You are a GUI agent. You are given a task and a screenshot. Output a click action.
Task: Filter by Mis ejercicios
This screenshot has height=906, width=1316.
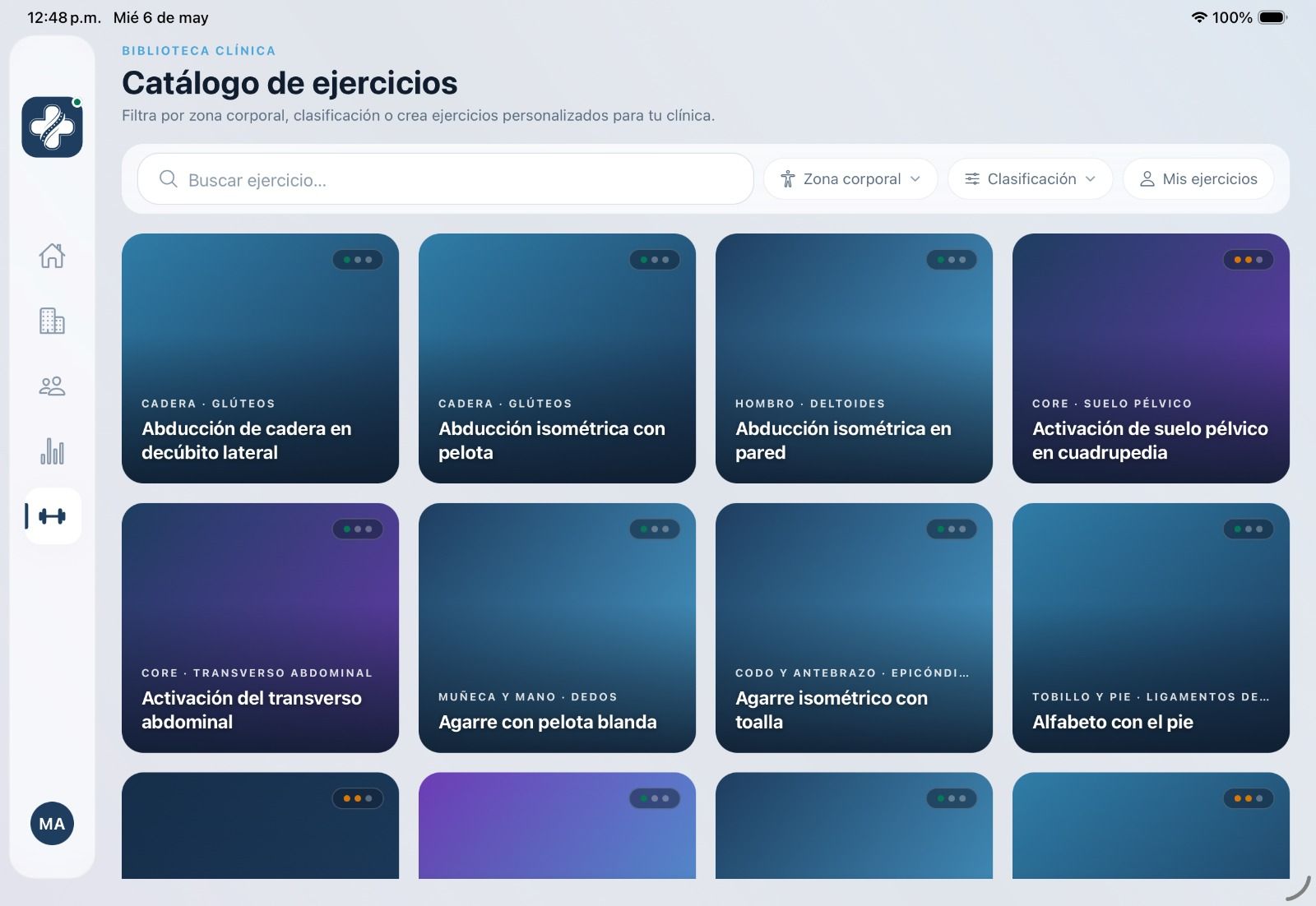point(1198,179)
